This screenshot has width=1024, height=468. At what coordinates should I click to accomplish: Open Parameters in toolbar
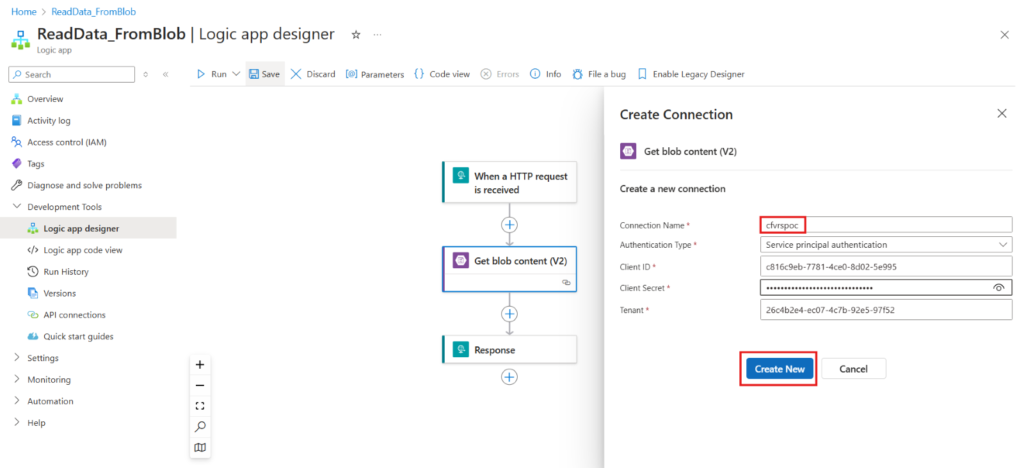pyautogui.click(x=375, y=74)
